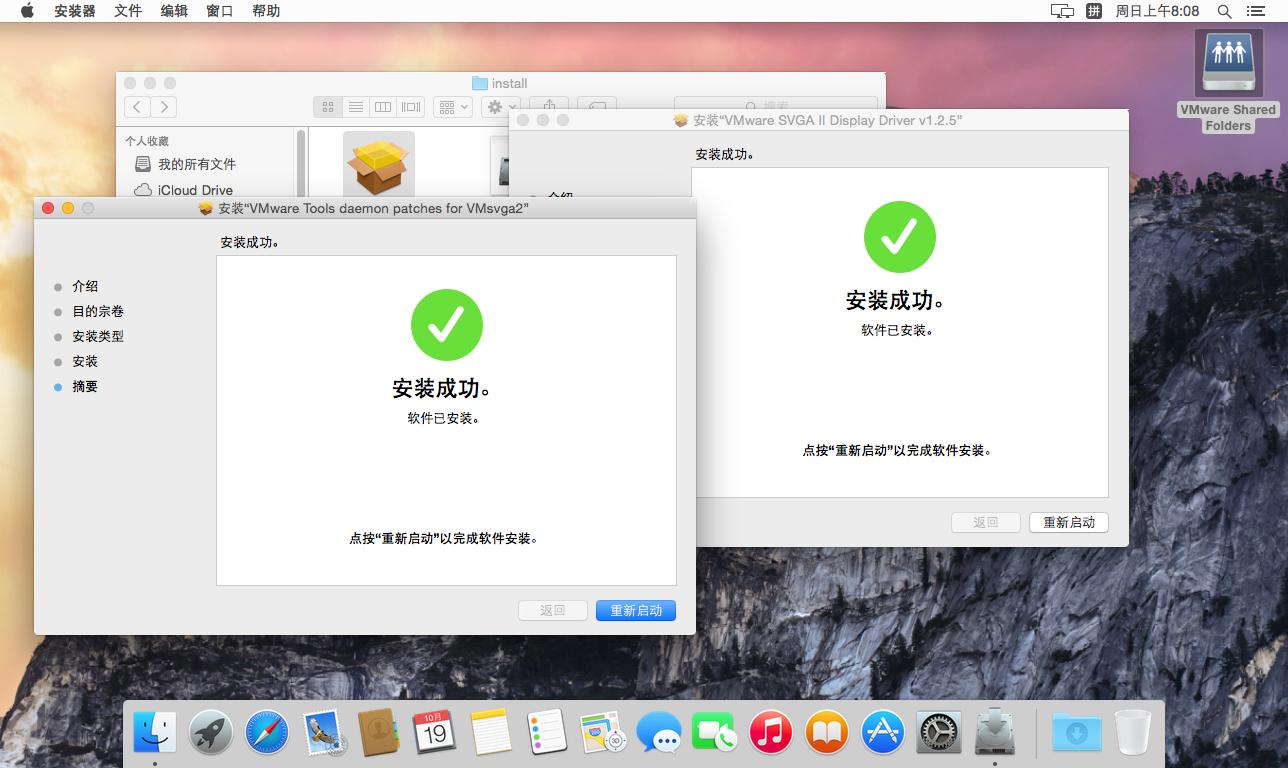The image size is (1288, 768).
Task: Switch Finder to list view
Action: click(x=355, y=107)
